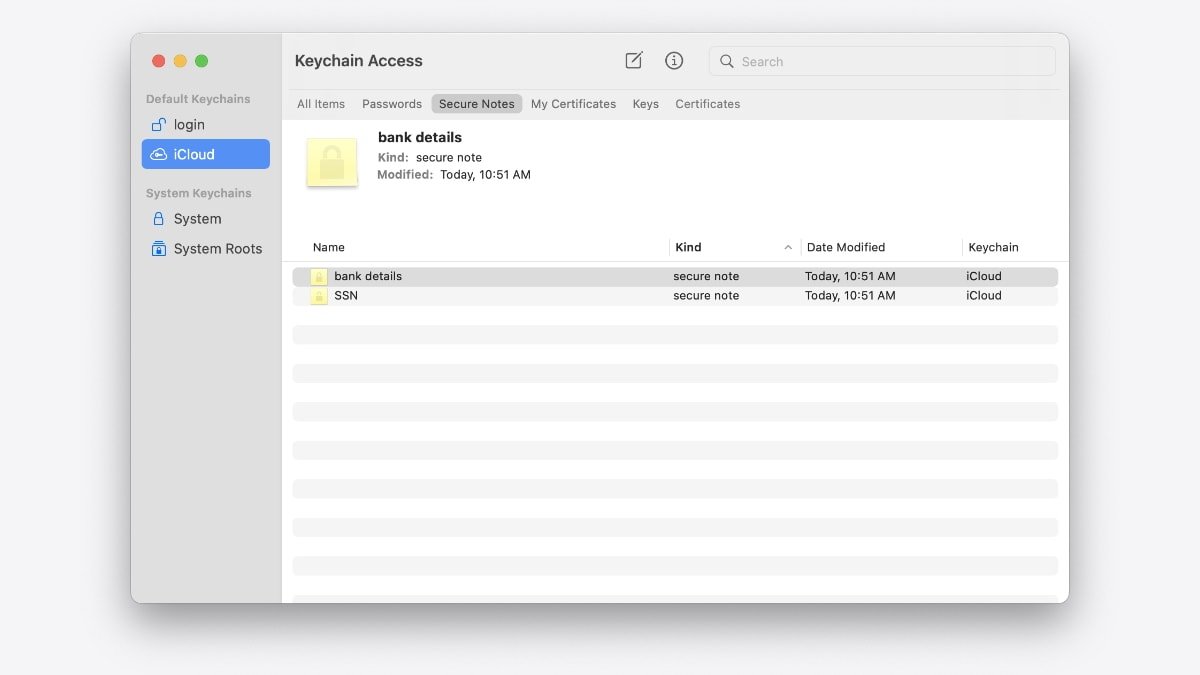Close the Keychain Access window

click(x=158, y=61)
